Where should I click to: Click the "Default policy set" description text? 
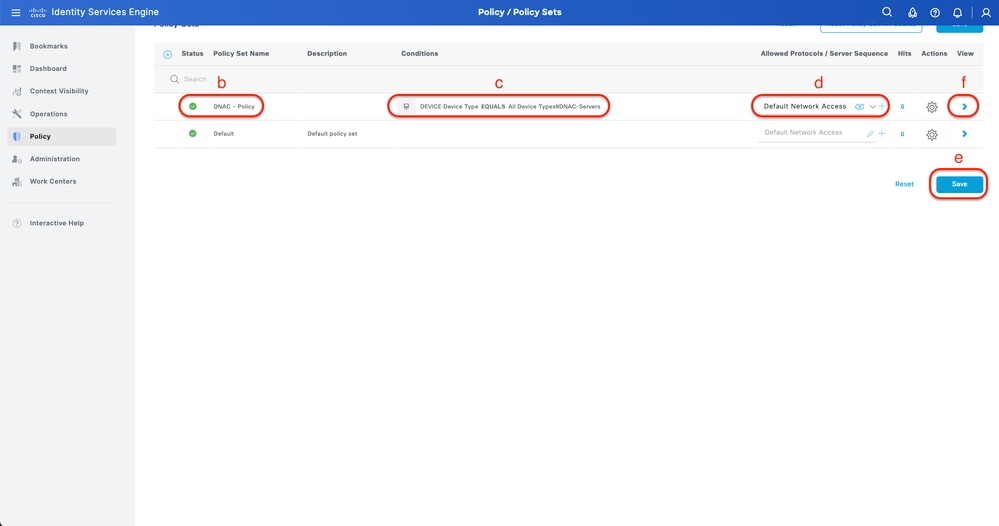pos(332,134)
